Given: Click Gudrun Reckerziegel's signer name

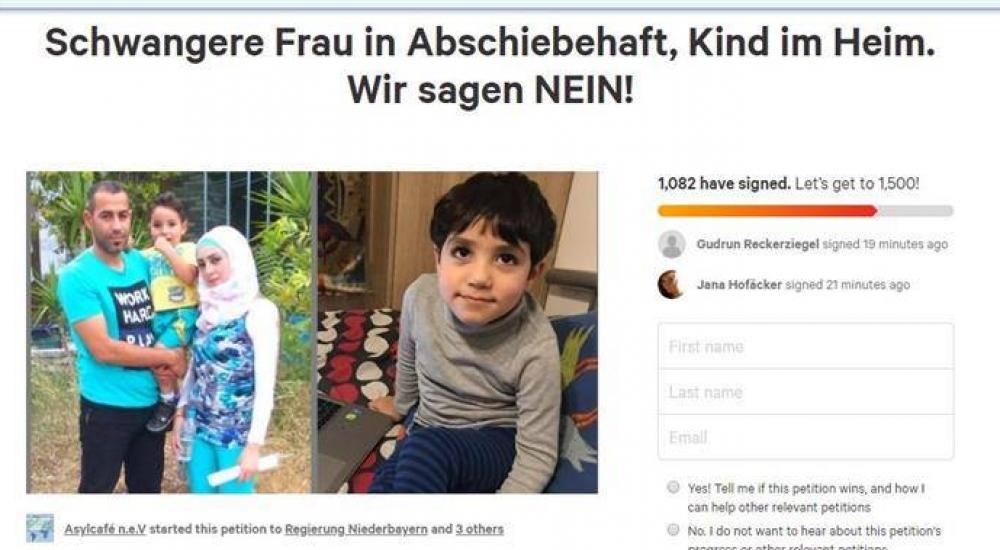Looking at the screenshot, I should coord(757,244).
